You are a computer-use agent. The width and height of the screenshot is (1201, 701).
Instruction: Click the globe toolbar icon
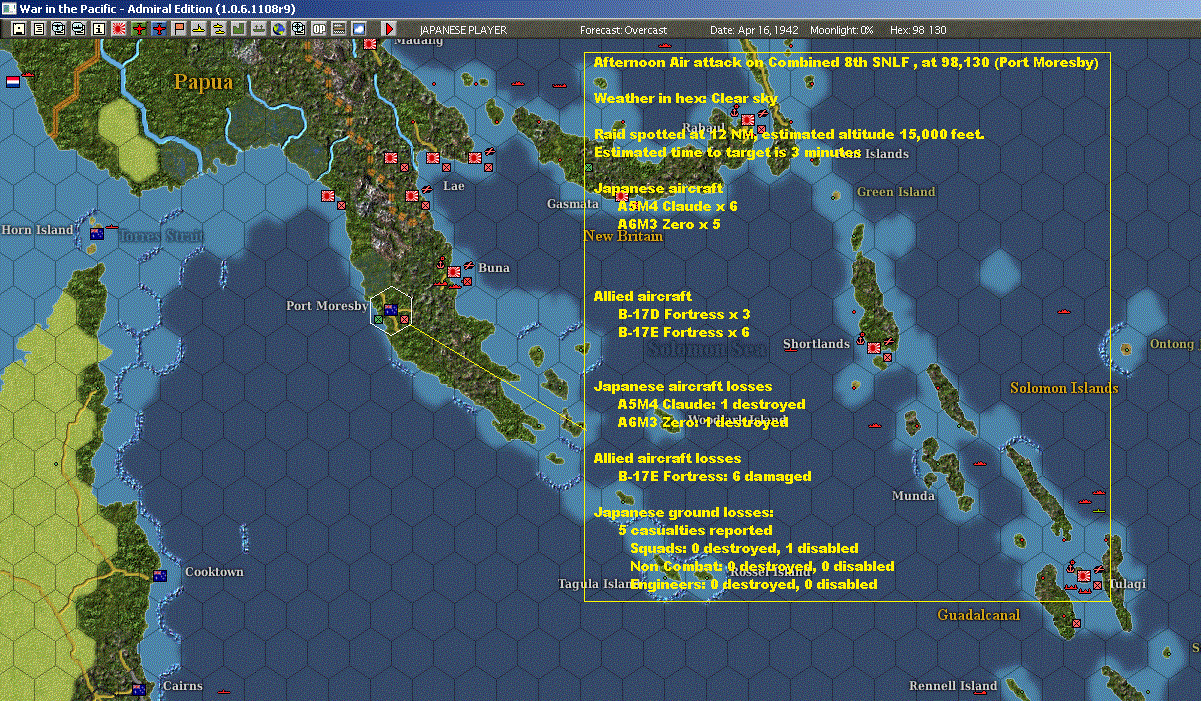point(279,29)
